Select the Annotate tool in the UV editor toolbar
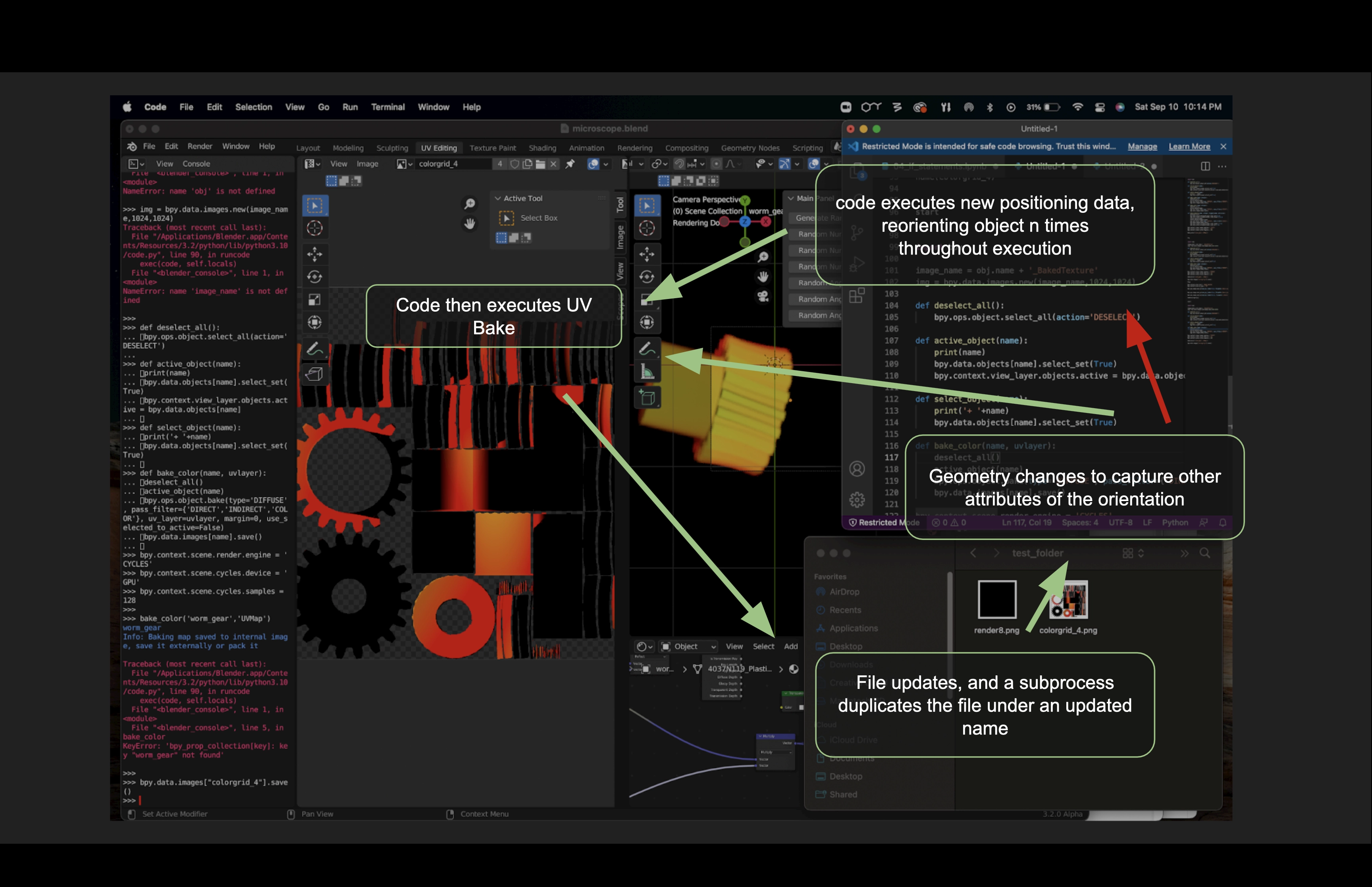The height and width of the screenshot is (887, 1372). click(x=314, y=349)
